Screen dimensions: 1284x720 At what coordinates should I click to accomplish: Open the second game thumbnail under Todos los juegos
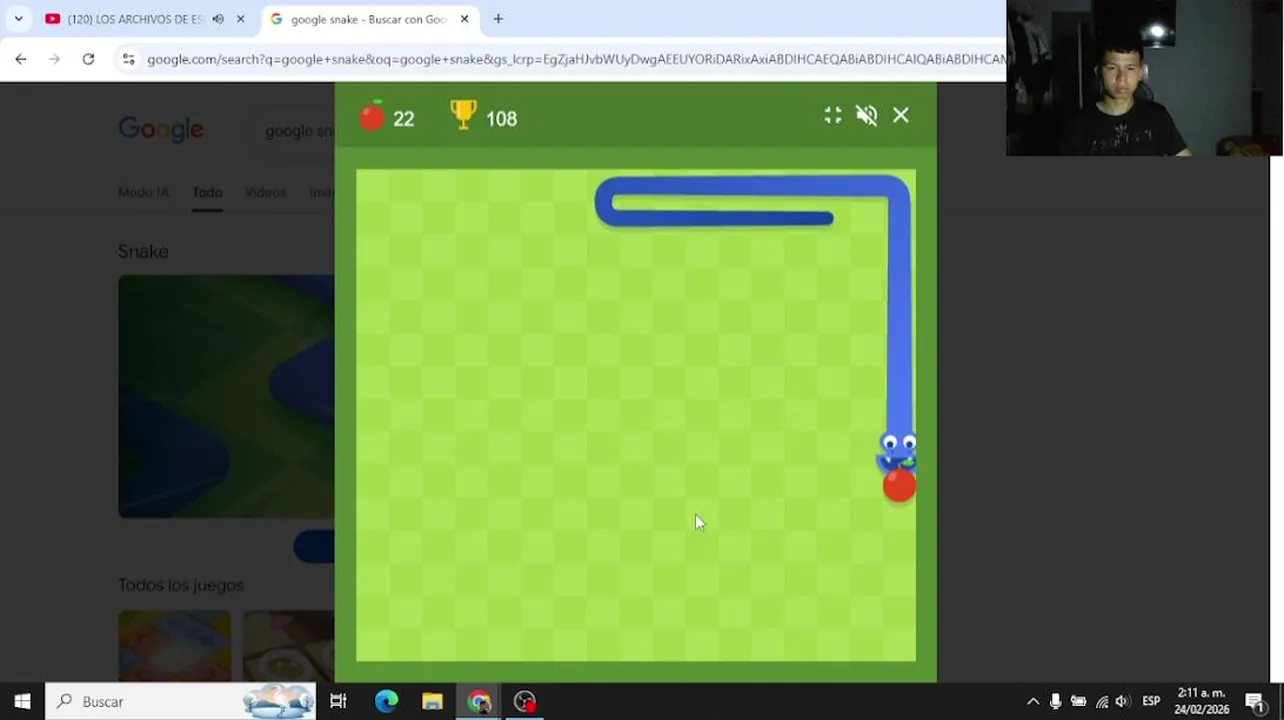[x=288, y=646]
